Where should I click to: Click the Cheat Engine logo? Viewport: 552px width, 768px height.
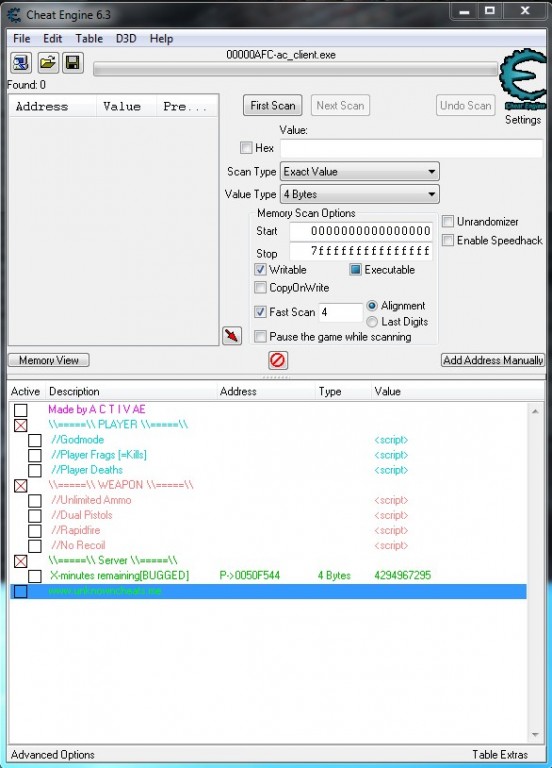coord(523,79)
